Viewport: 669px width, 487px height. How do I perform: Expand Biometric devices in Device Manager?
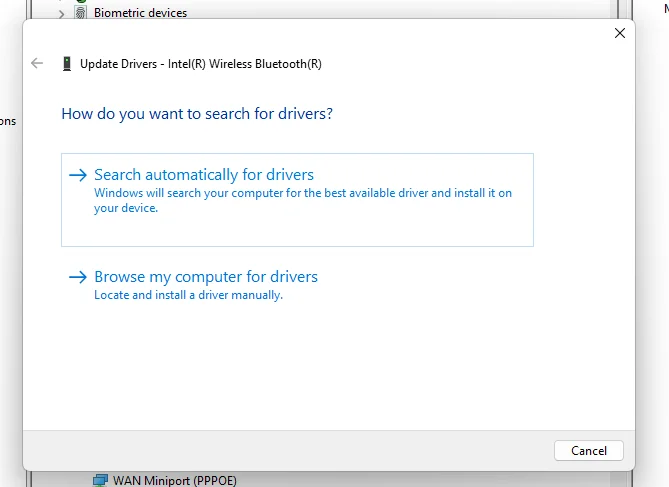(61, 14)
